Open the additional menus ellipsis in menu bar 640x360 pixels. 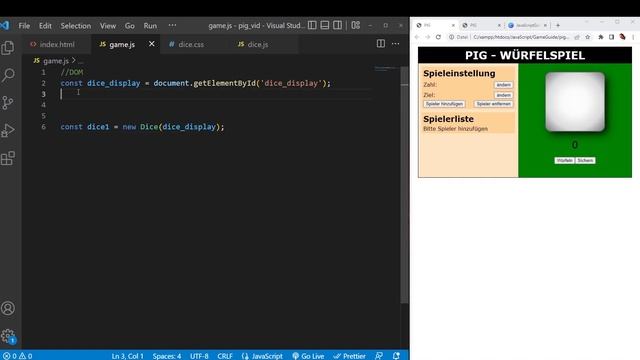[x=172, y=25]
